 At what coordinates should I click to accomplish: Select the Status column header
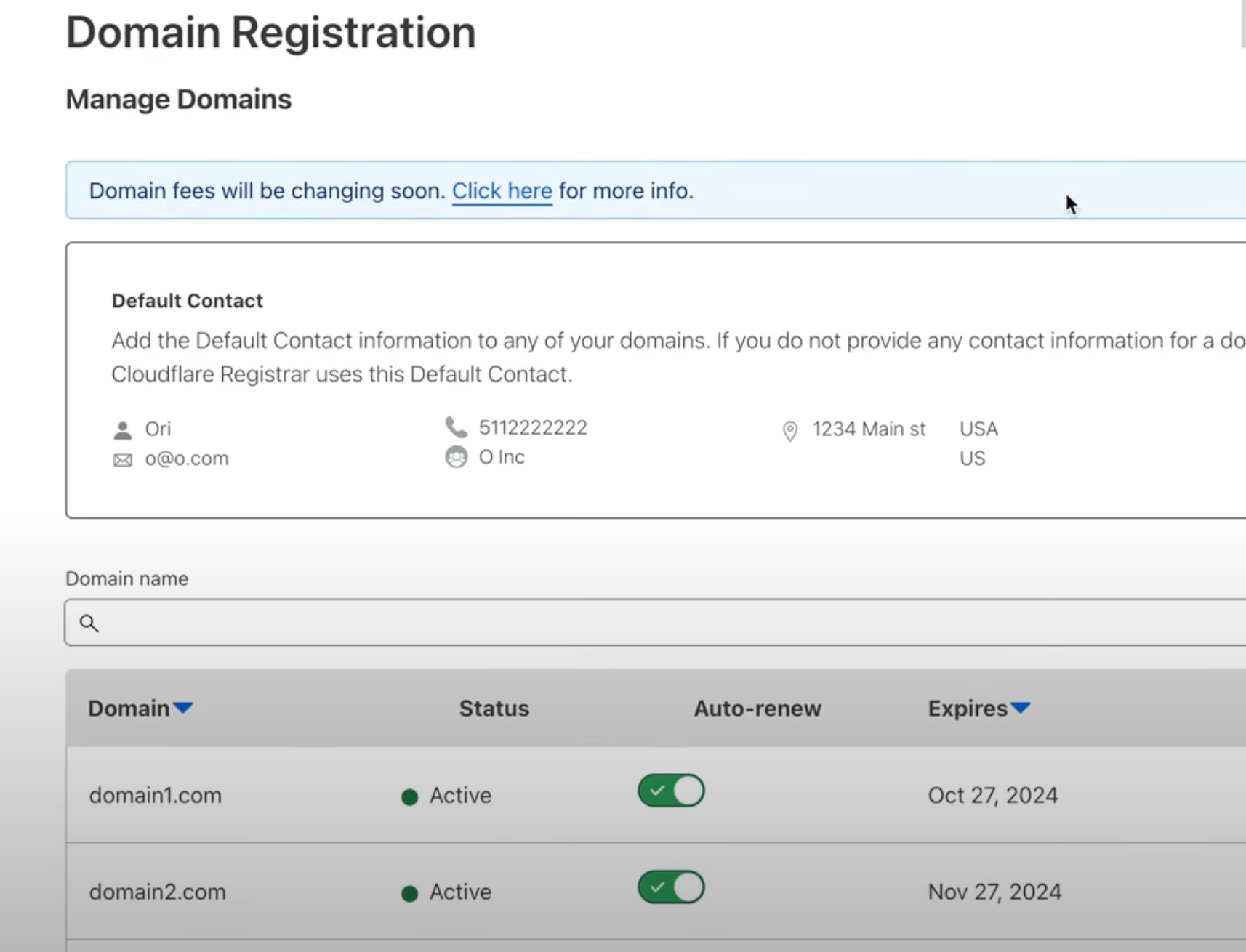coord(494,708)
